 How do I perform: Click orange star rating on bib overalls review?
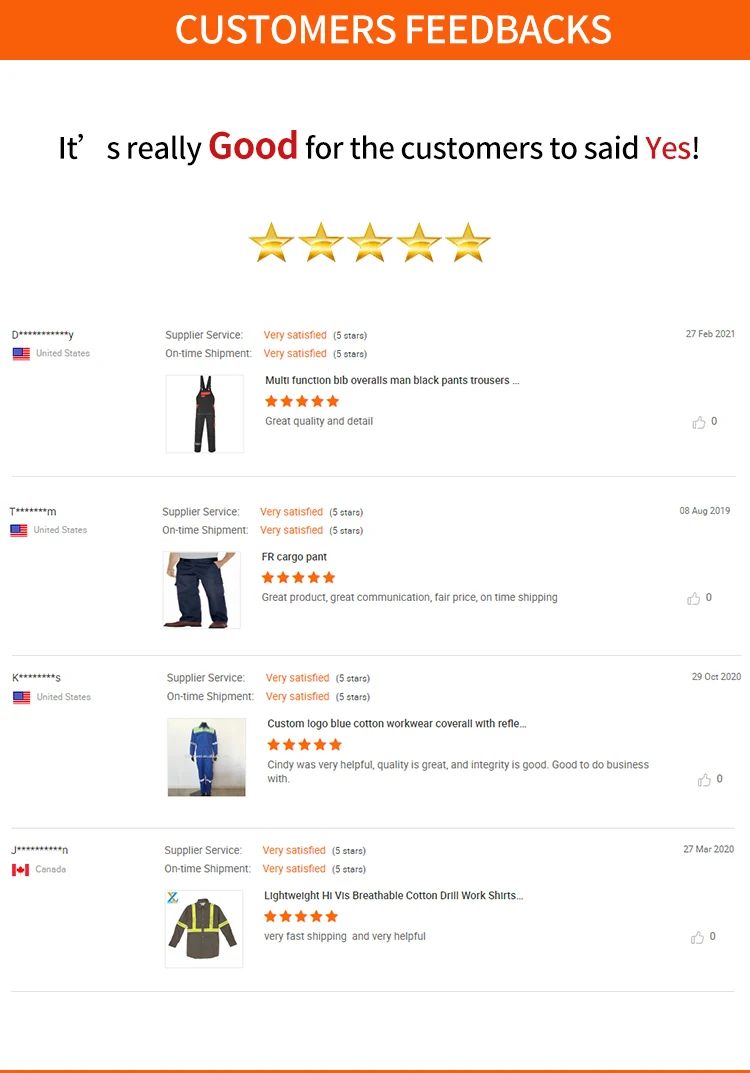point(302,401)
